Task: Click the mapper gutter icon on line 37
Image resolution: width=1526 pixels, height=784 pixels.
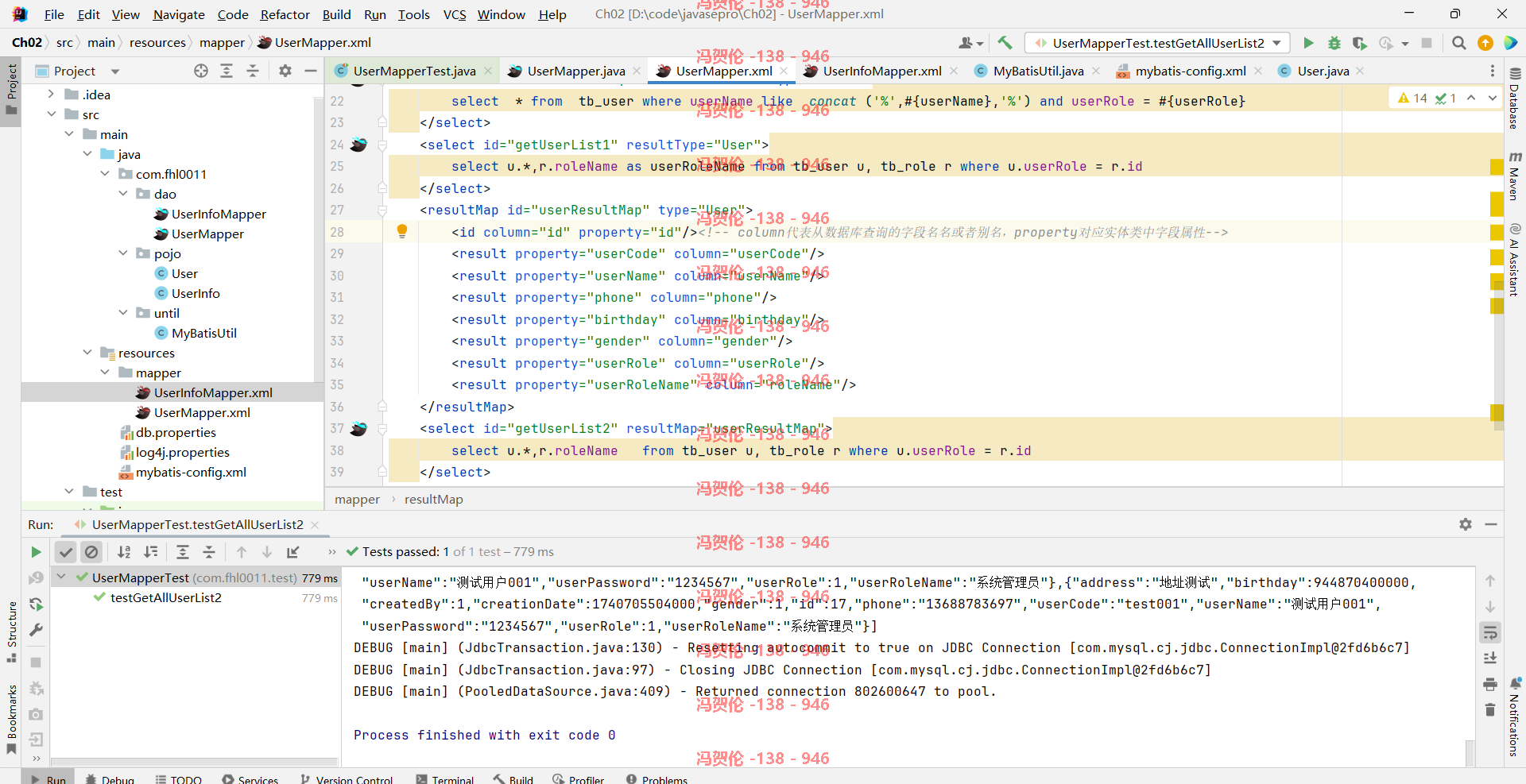Action: click(359, 429)
